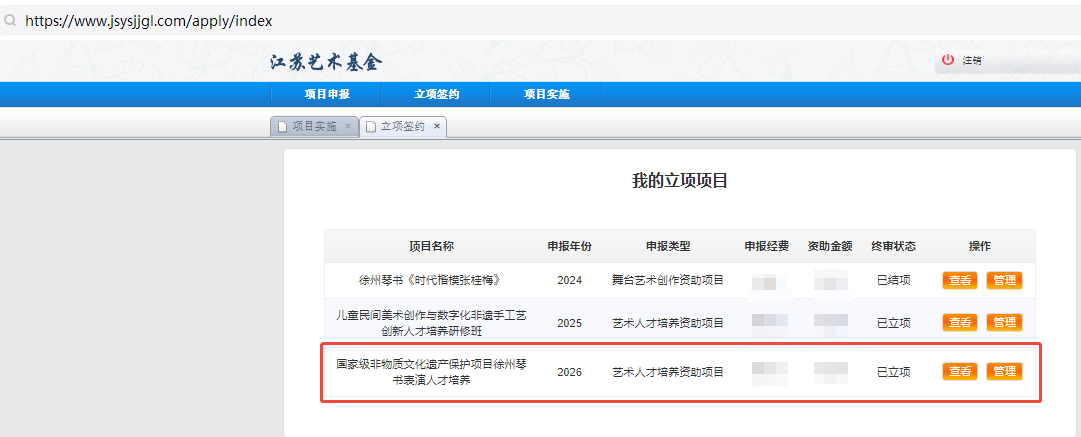Screen dimensions: 1081x437
Task: Open the 立项签约 navigation menu
Action: pos(436,94)
